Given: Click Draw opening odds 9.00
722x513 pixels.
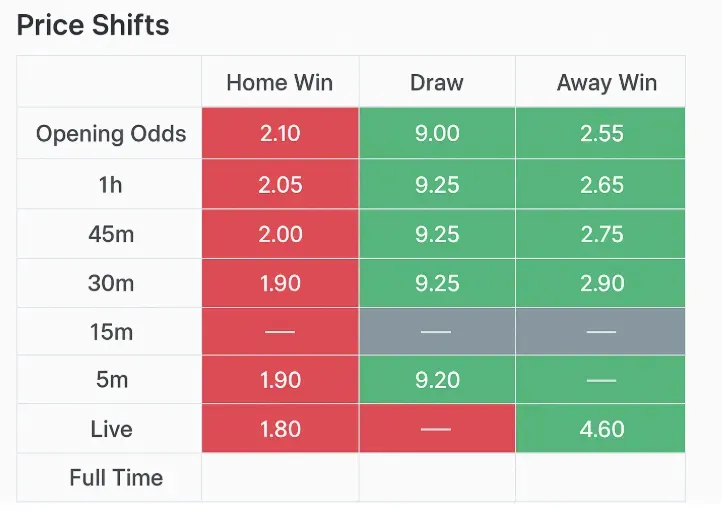Looking at the screenshot, I should [x=437, y=133].
